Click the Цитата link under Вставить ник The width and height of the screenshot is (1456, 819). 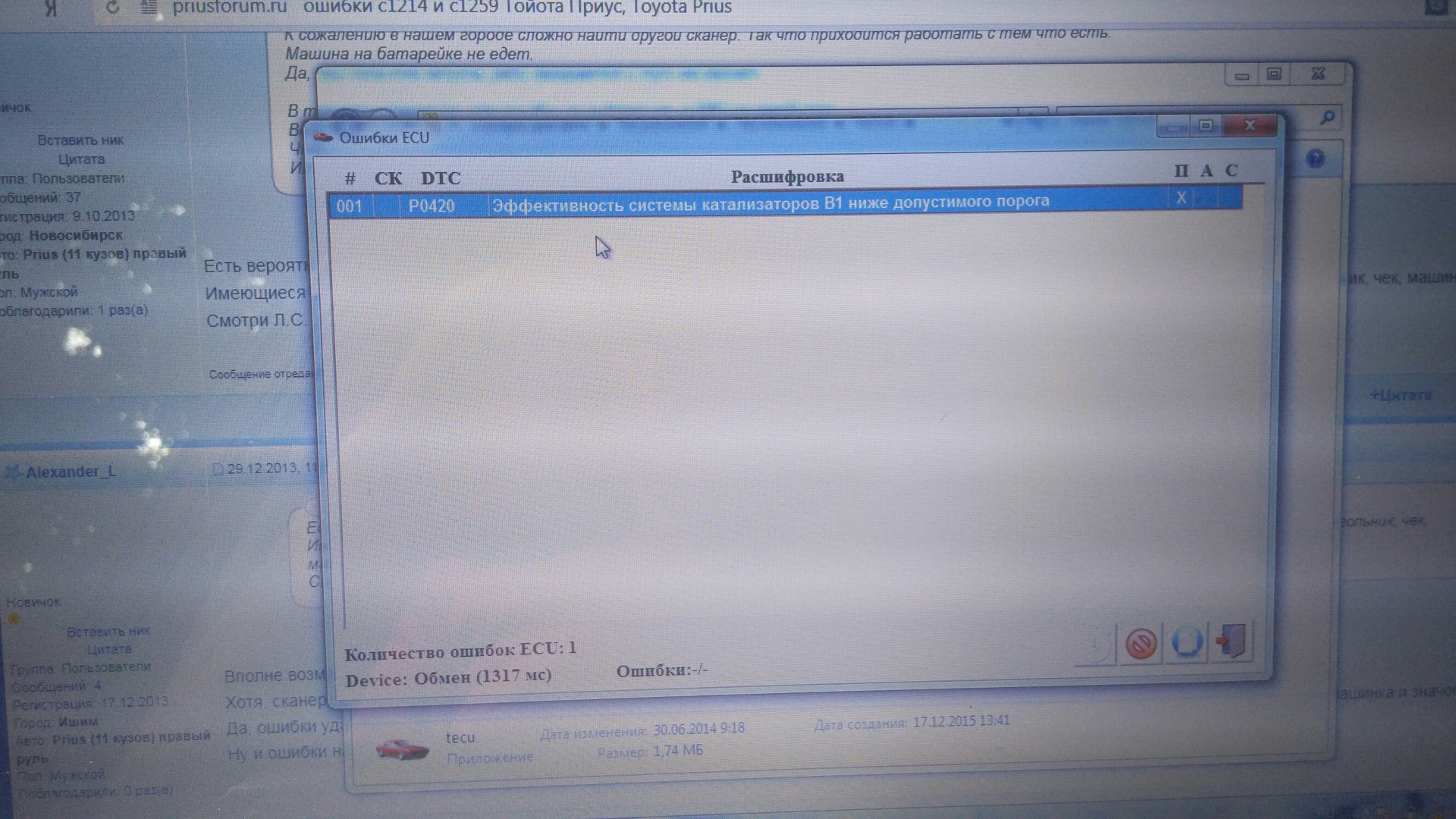coord(81,159)
